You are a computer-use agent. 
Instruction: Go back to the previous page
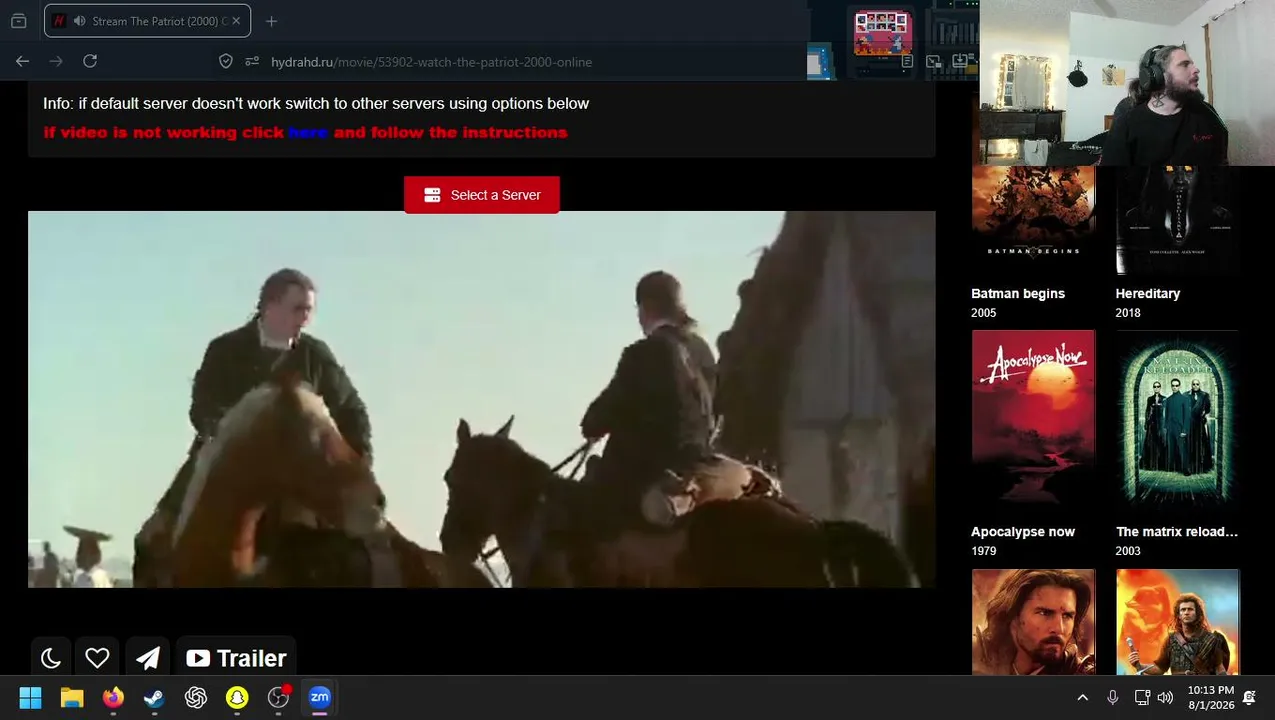[x=22, y=61]
